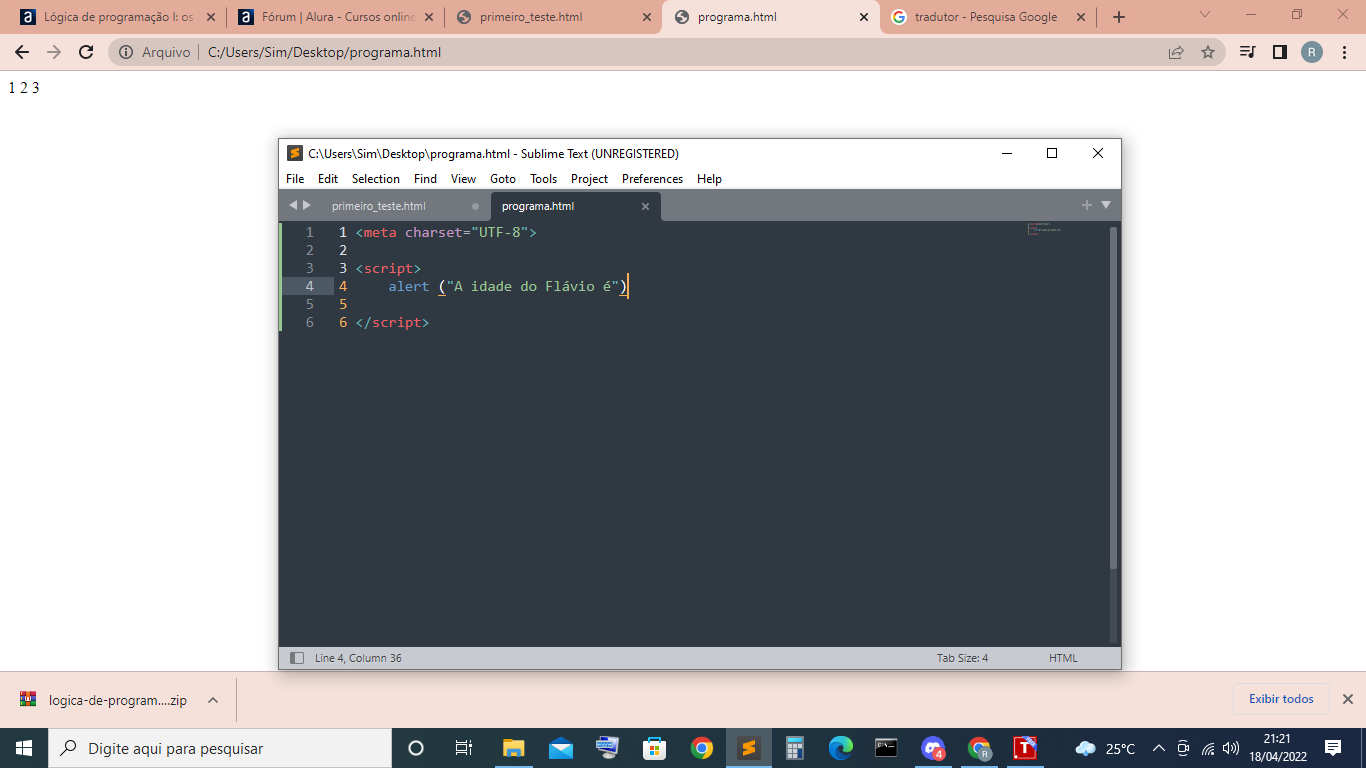Open Microsoft Edge from taskbar

click(x=841, y=748)
